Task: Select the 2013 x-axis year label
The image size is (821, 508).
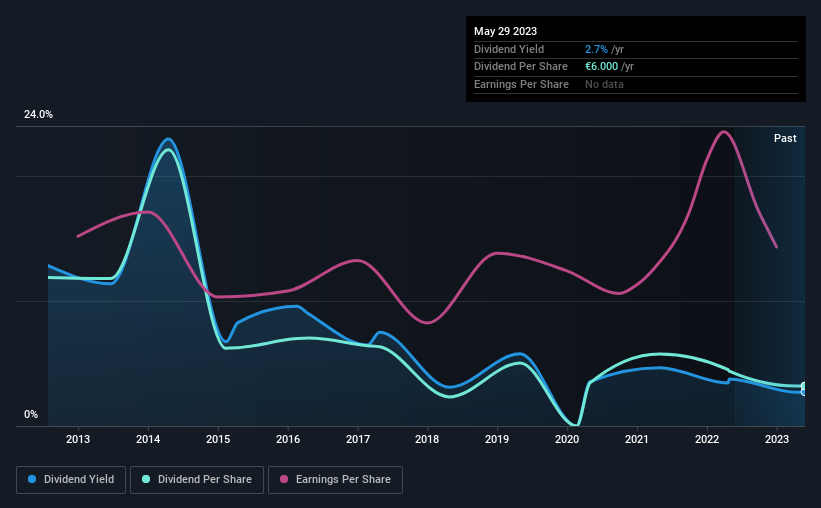Action: coord(78,439)
